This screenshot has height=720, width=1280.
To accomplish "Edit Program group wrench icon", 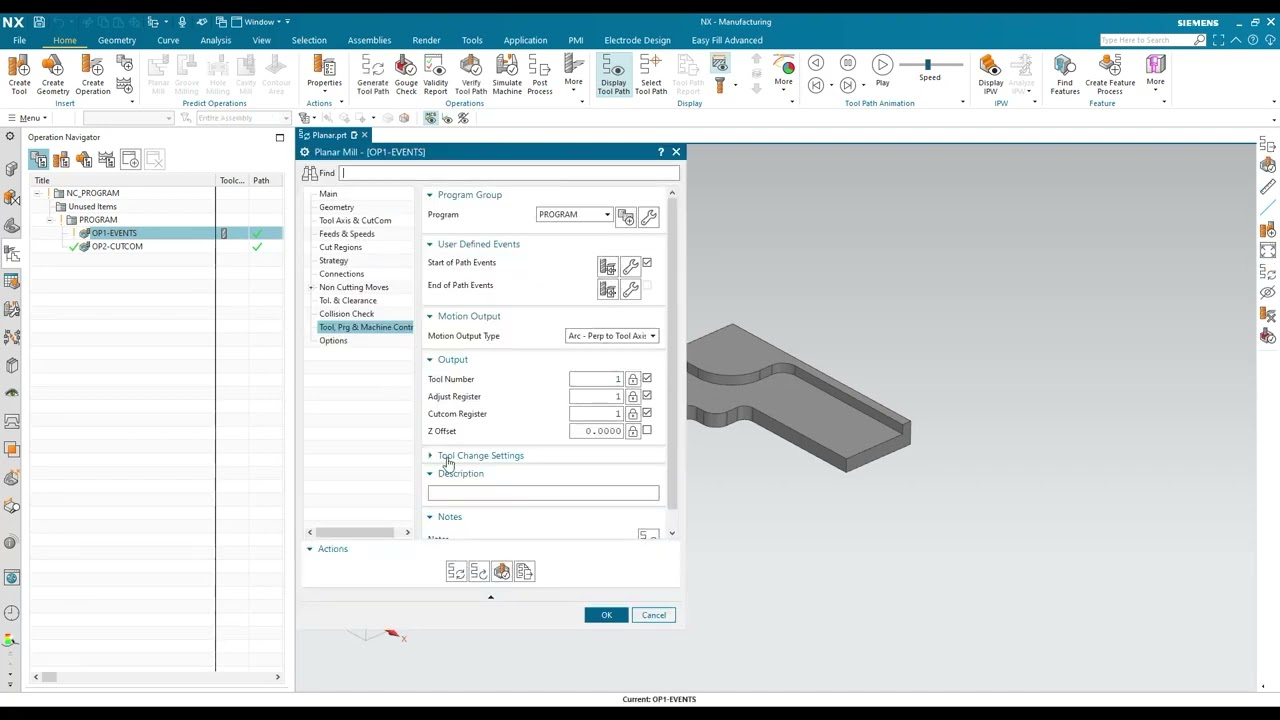I will tap(648, 217).
